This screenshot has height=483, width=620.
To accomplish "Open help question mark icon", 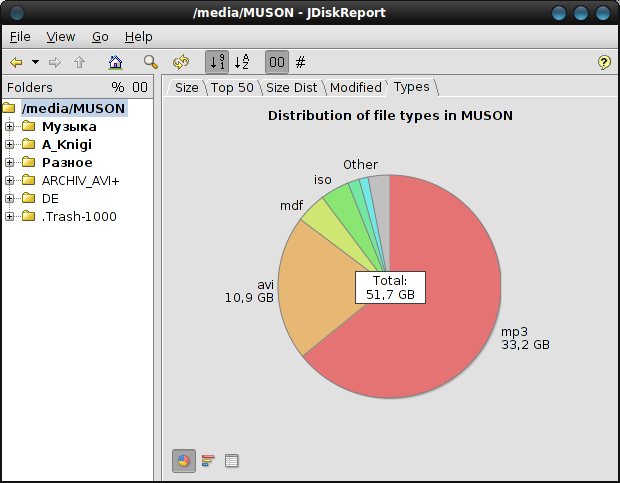I will (x=604, y=62).
